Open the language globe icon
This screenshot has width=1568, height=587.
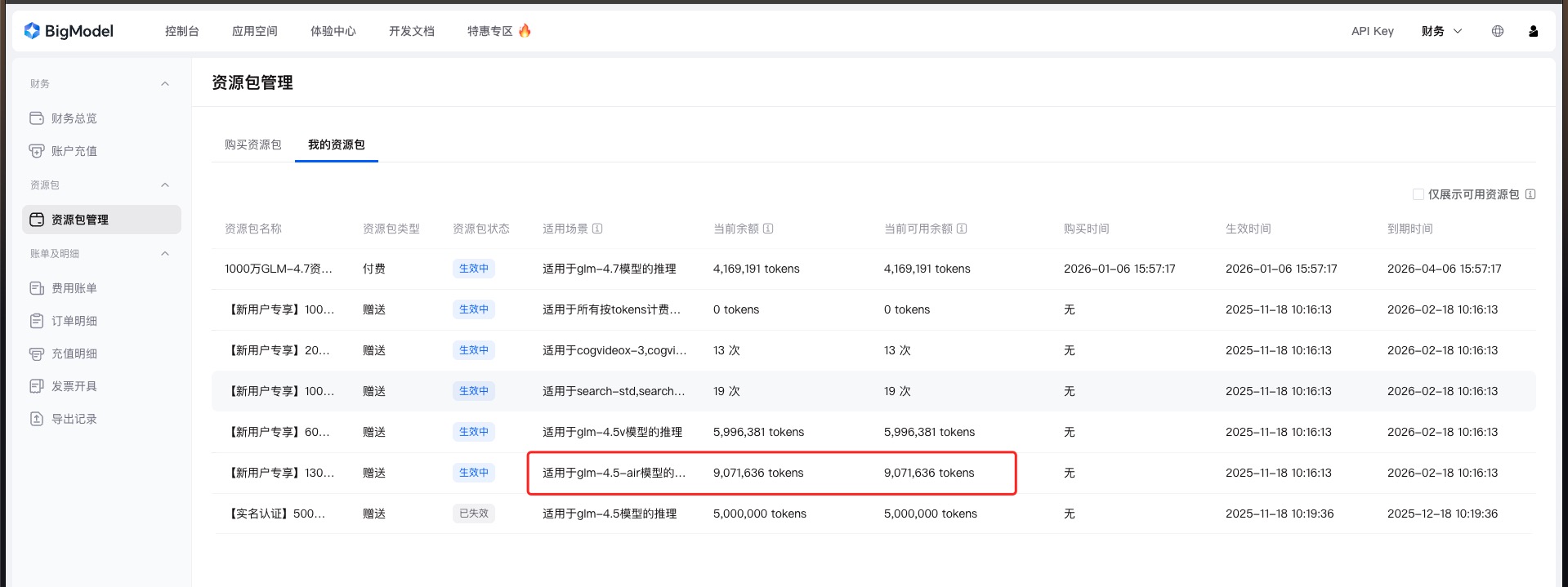point(1498,31)
